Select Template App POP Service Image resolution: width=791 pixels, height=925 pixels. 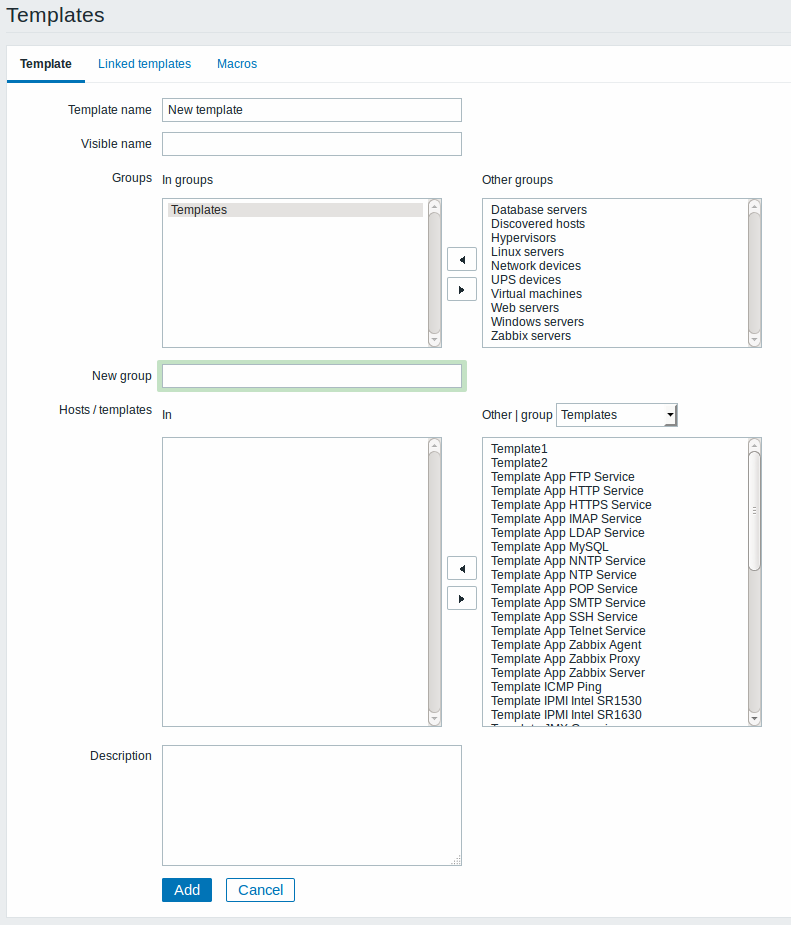pos(564,589)
